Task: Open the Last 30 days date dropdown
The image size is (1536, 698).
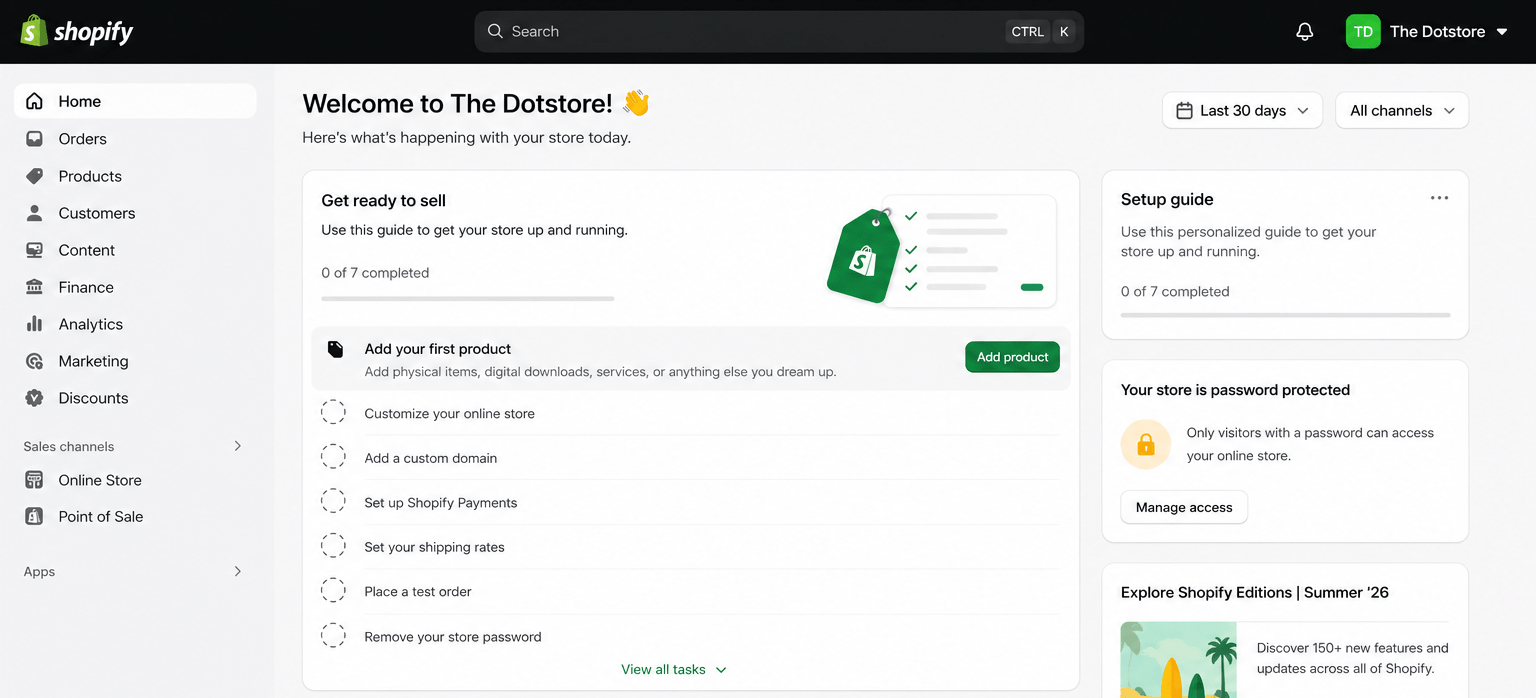Action: [1242, 110]
